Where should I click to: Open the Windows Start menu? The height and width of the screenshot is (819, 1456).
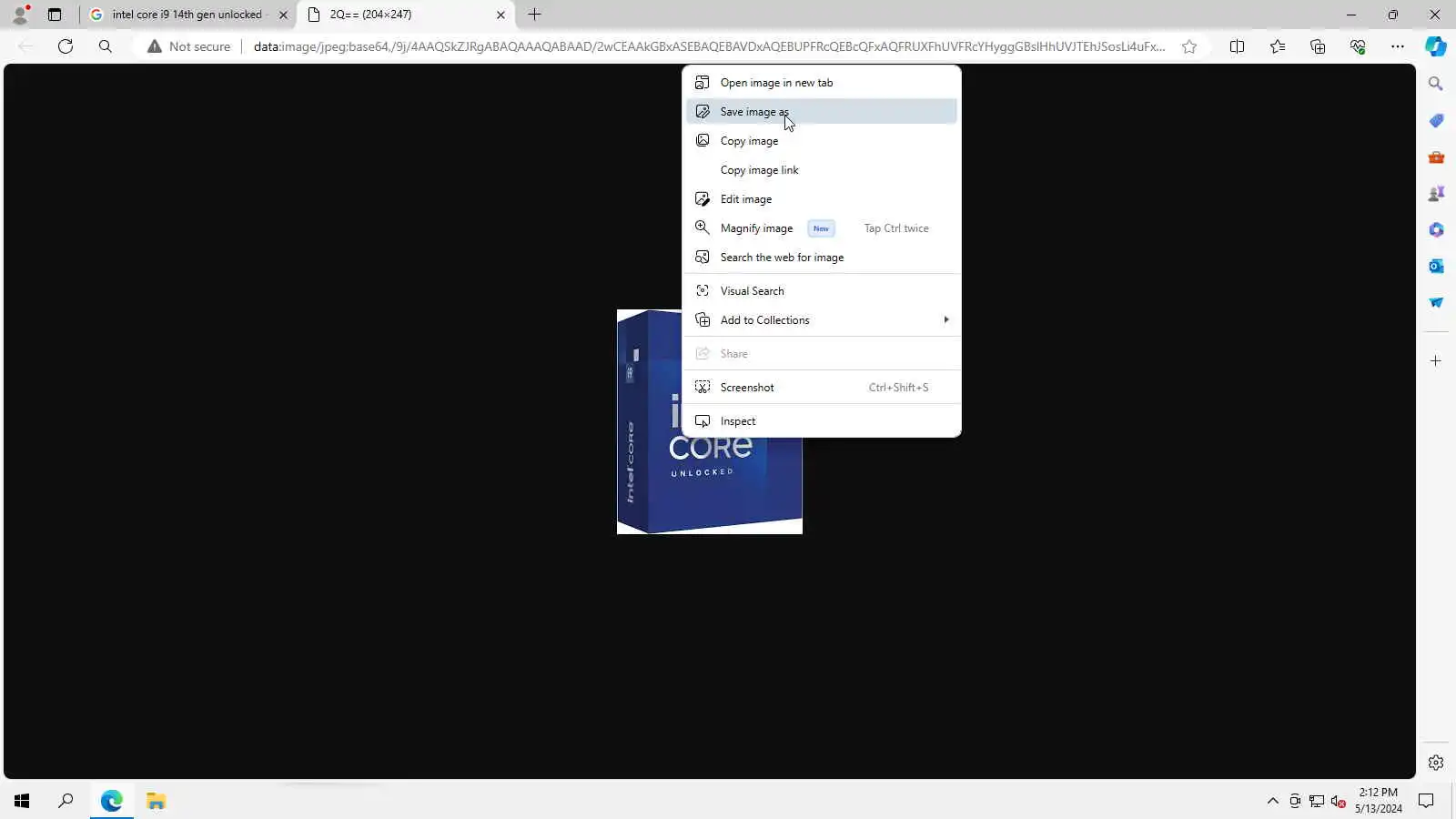point(22,801)
